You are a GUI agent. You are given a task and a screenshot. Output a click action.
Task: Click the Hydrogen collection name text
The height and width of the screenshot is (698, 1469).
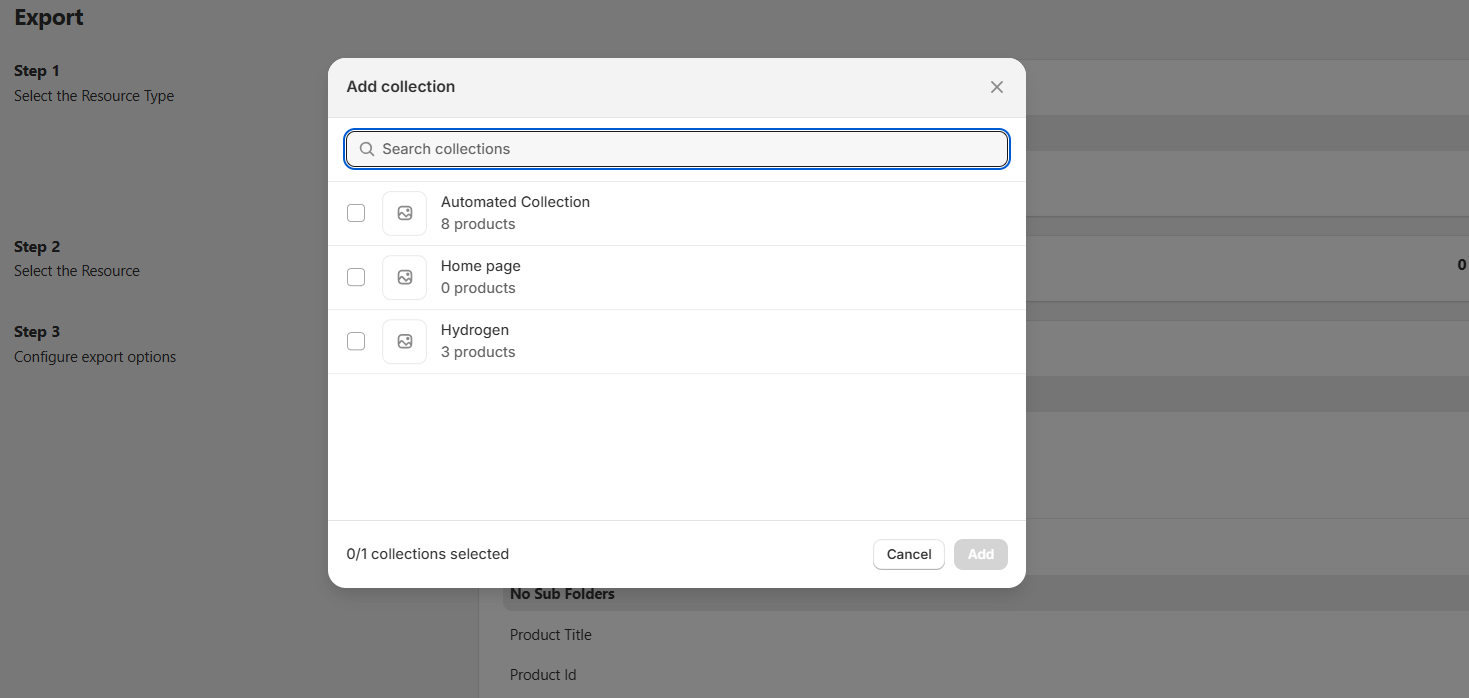pyautogui.click(x=474, y=329)
